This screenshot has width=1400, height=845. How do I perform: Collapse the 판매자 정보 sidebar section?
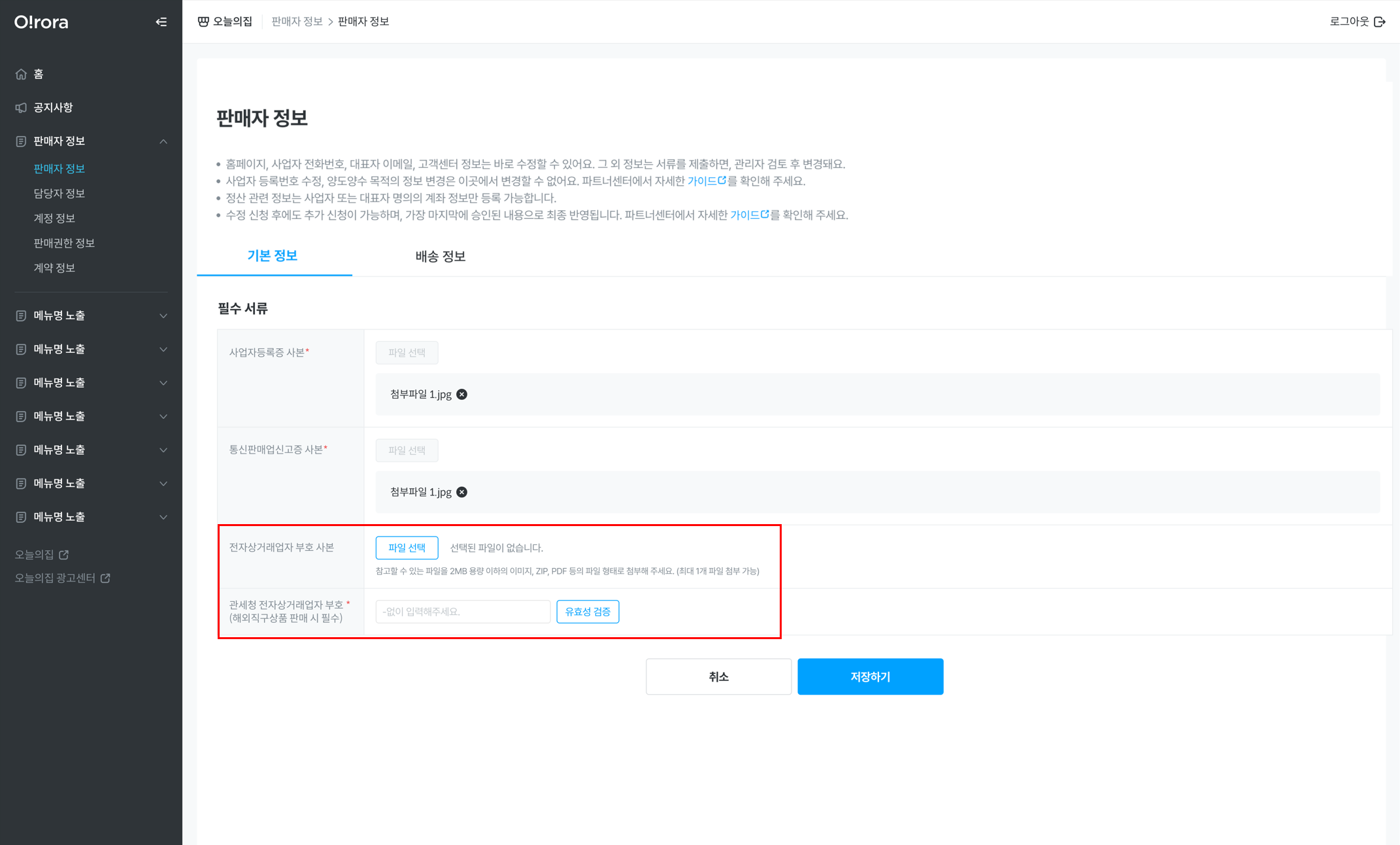coord(163,141)
